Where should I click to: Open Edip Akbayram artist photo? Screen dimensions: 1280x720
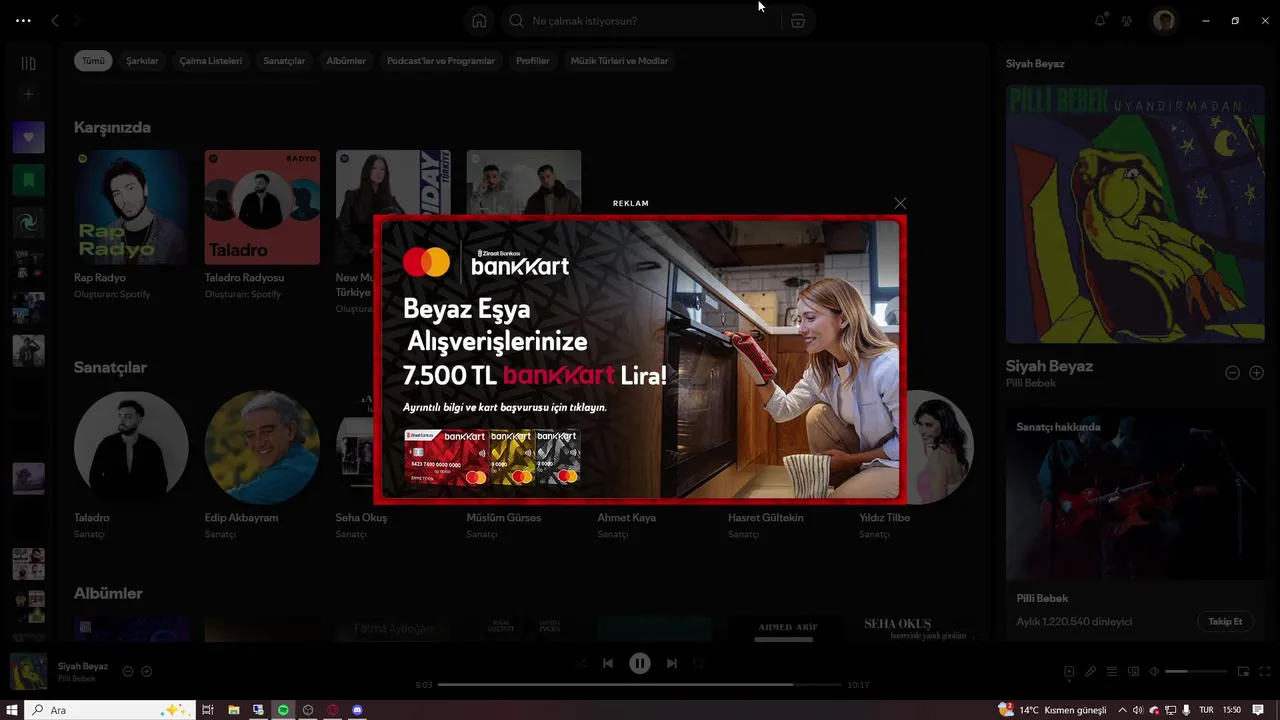[262, 447]
